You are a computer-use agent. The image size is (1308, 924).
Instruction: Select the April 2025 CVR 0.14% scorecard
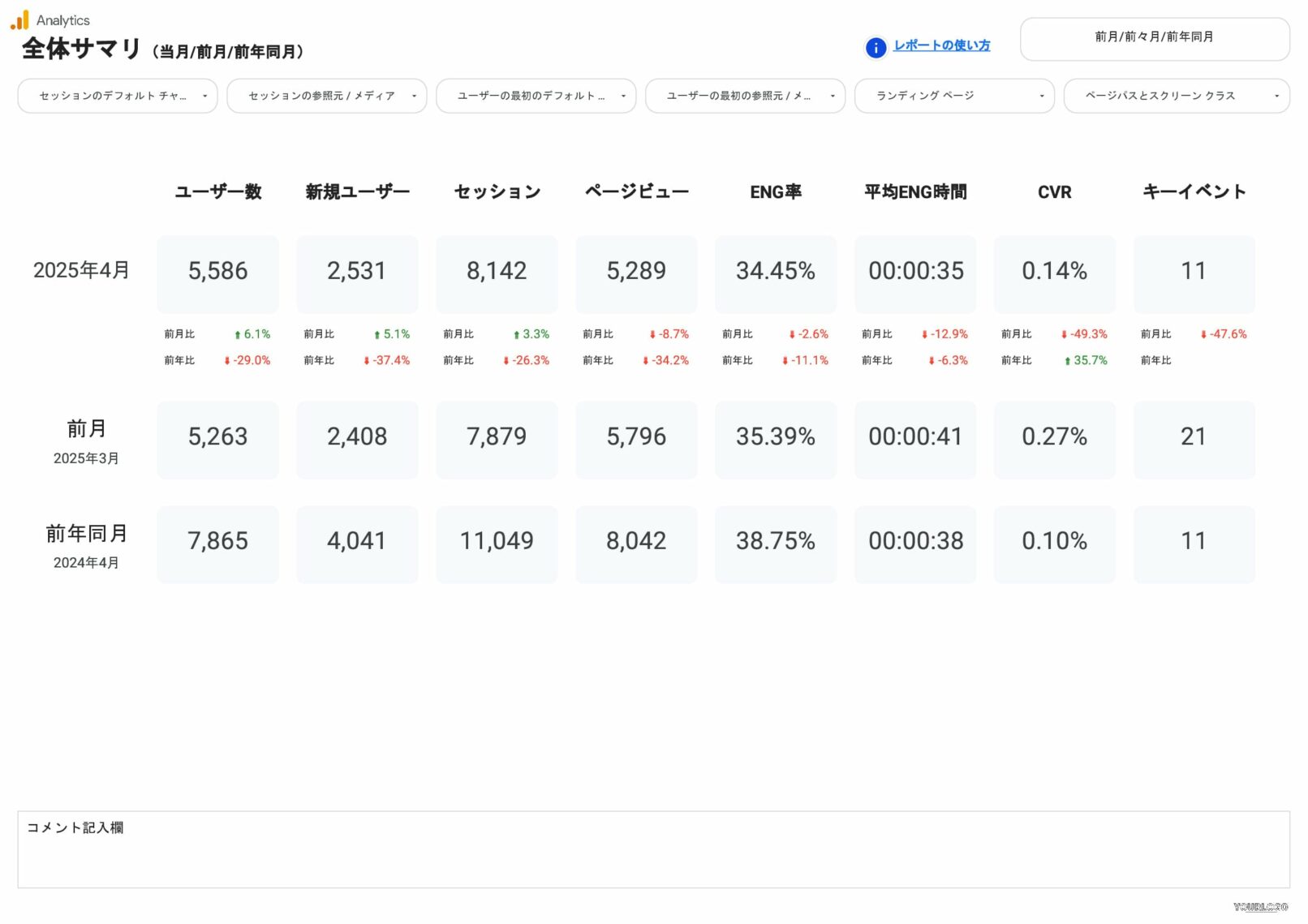(x=1054, y=272)
